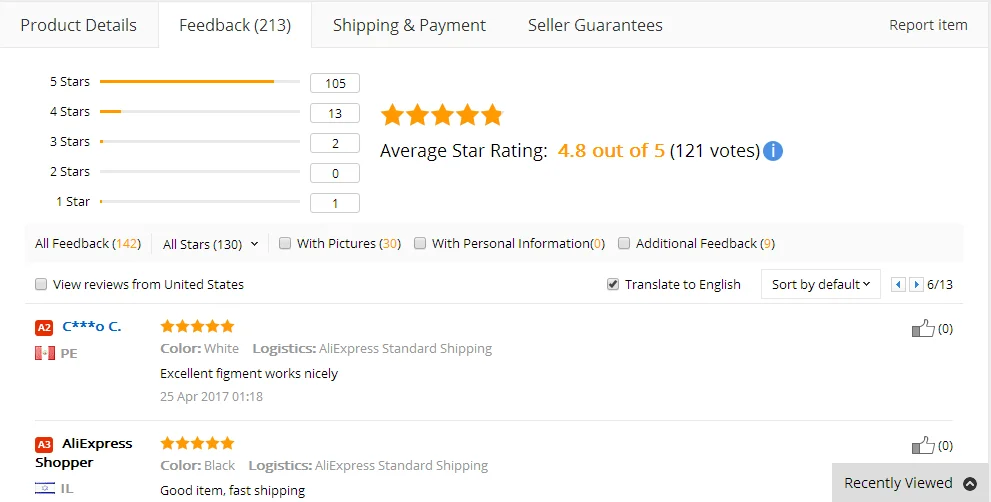Like the AliExpress Shopper review
Image resolution: width=991 pixels, height=502 pixels.
tap(922, 445)
